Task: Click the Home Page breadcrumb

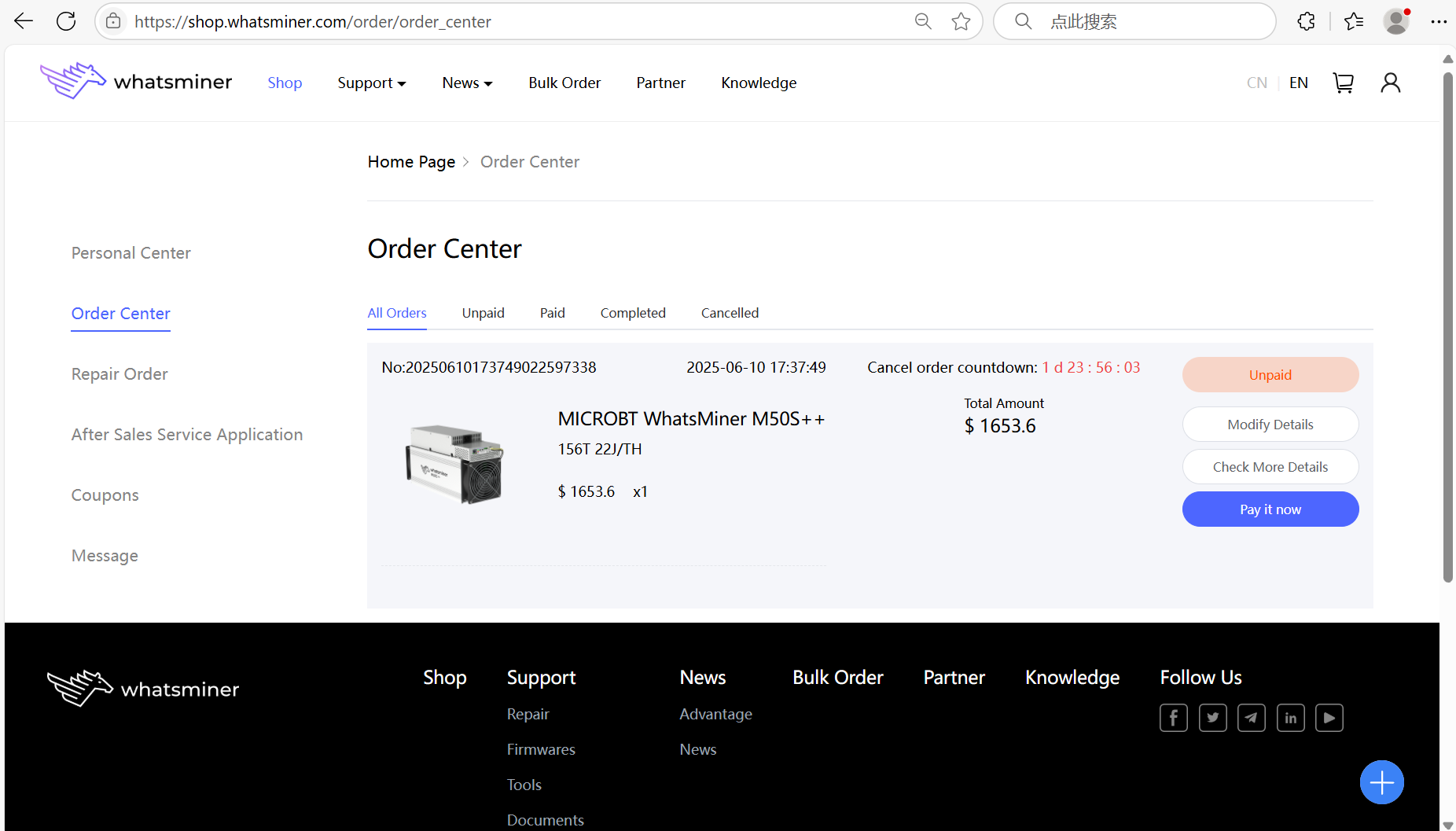Action: [411, 162]
